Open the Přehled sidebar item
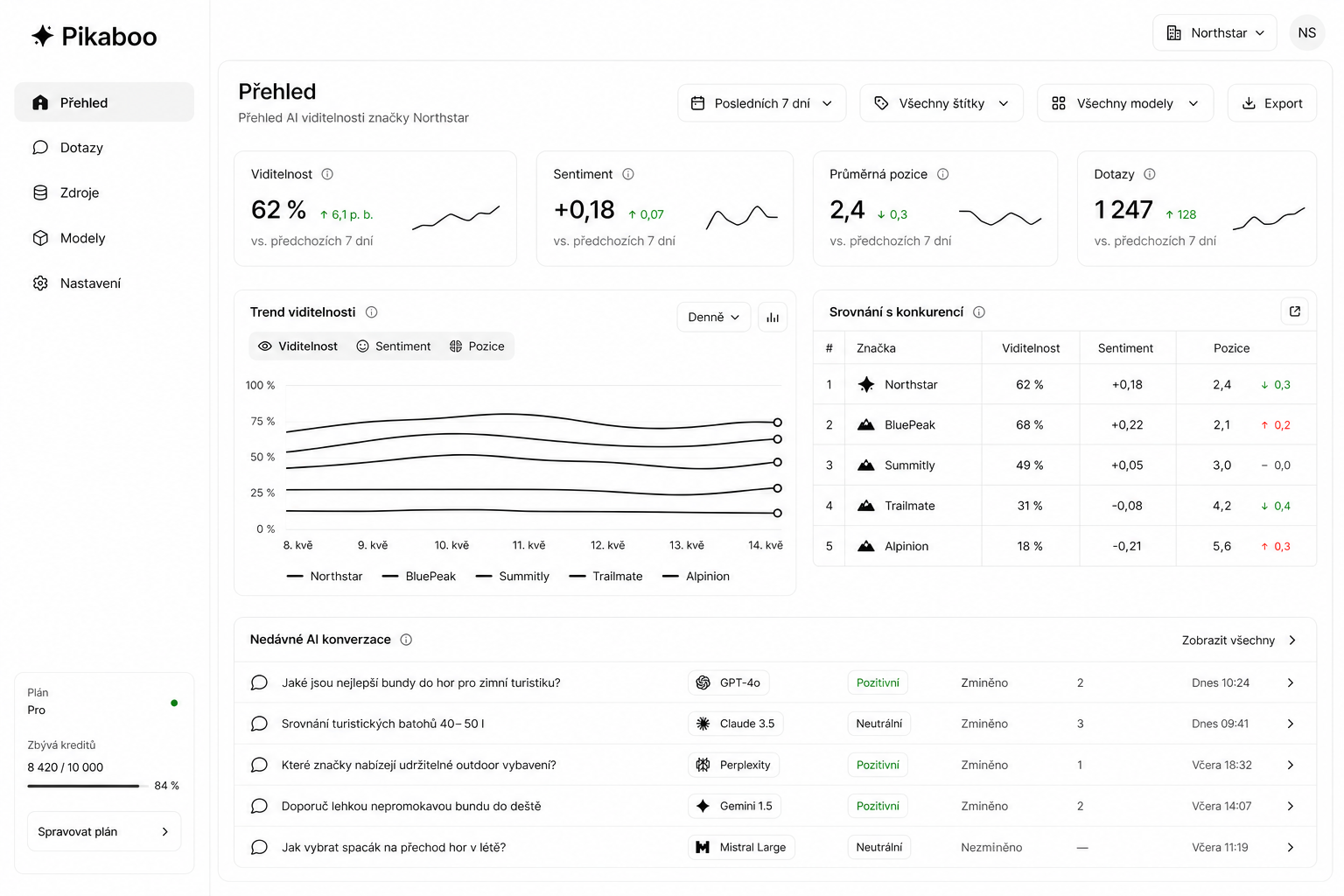The height and width of the screenshot is (896, 1344). [104, 102]
